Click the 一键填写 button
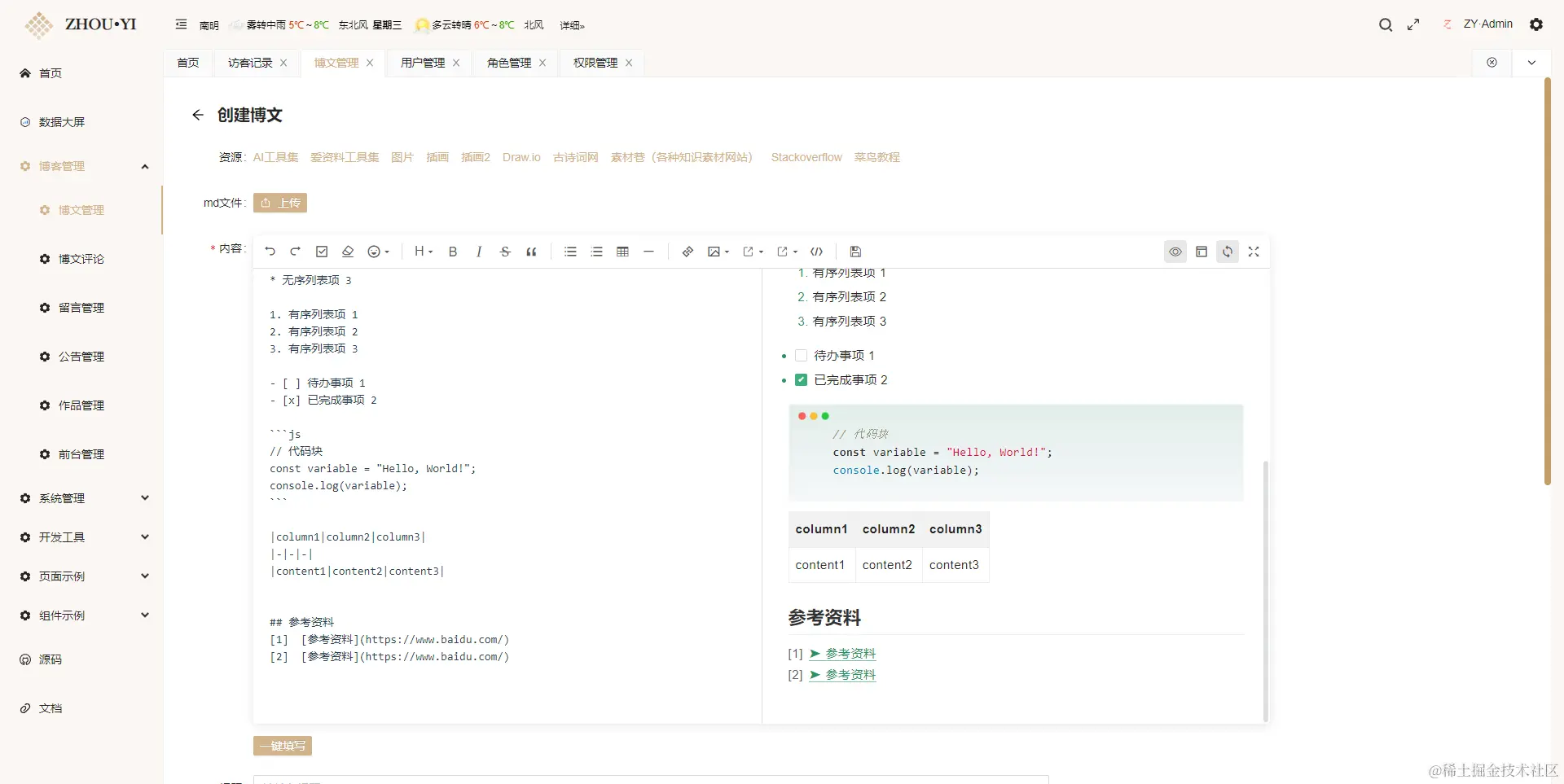The height and width of the screenshot is (784, 1564). coord(283,746)
